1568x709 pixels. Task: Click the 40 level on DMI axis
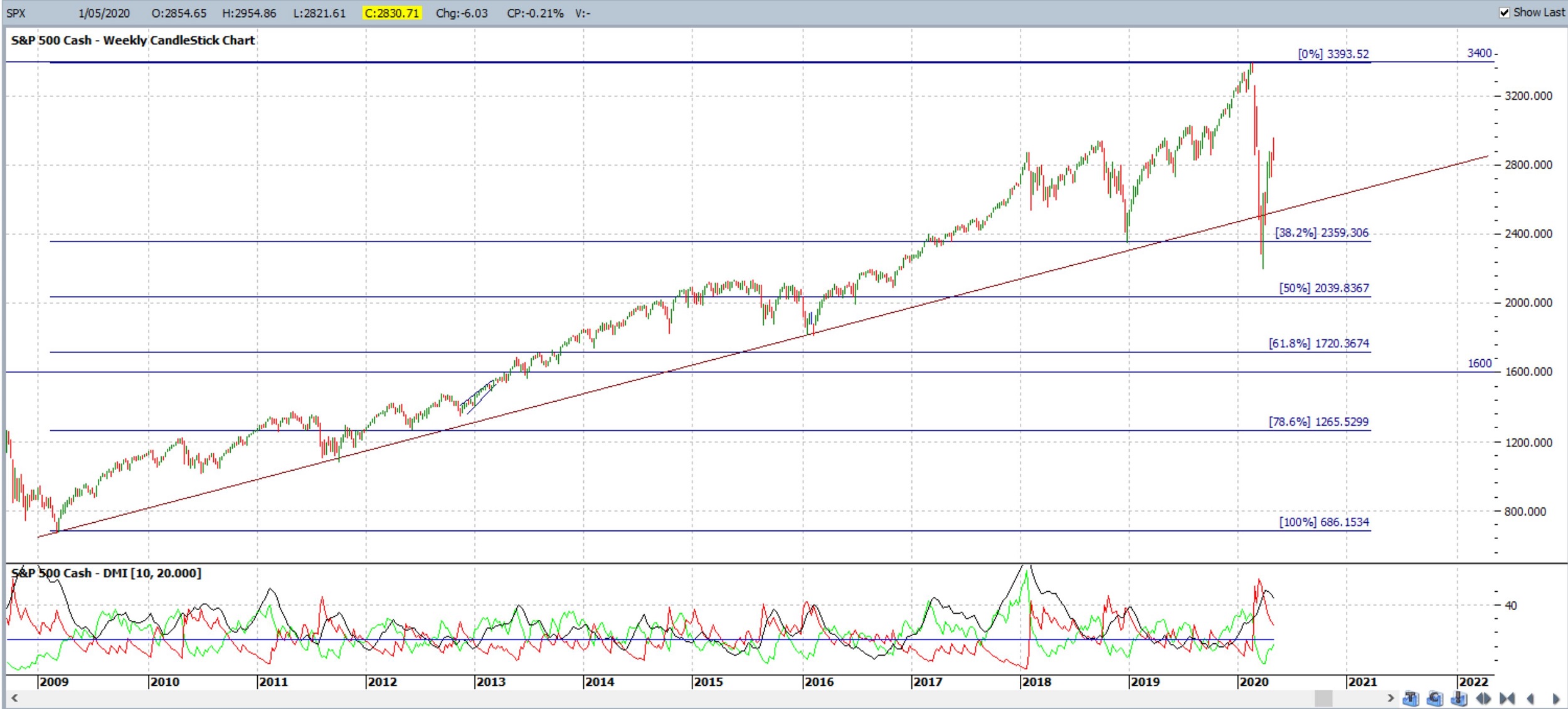click(1511, 606)
